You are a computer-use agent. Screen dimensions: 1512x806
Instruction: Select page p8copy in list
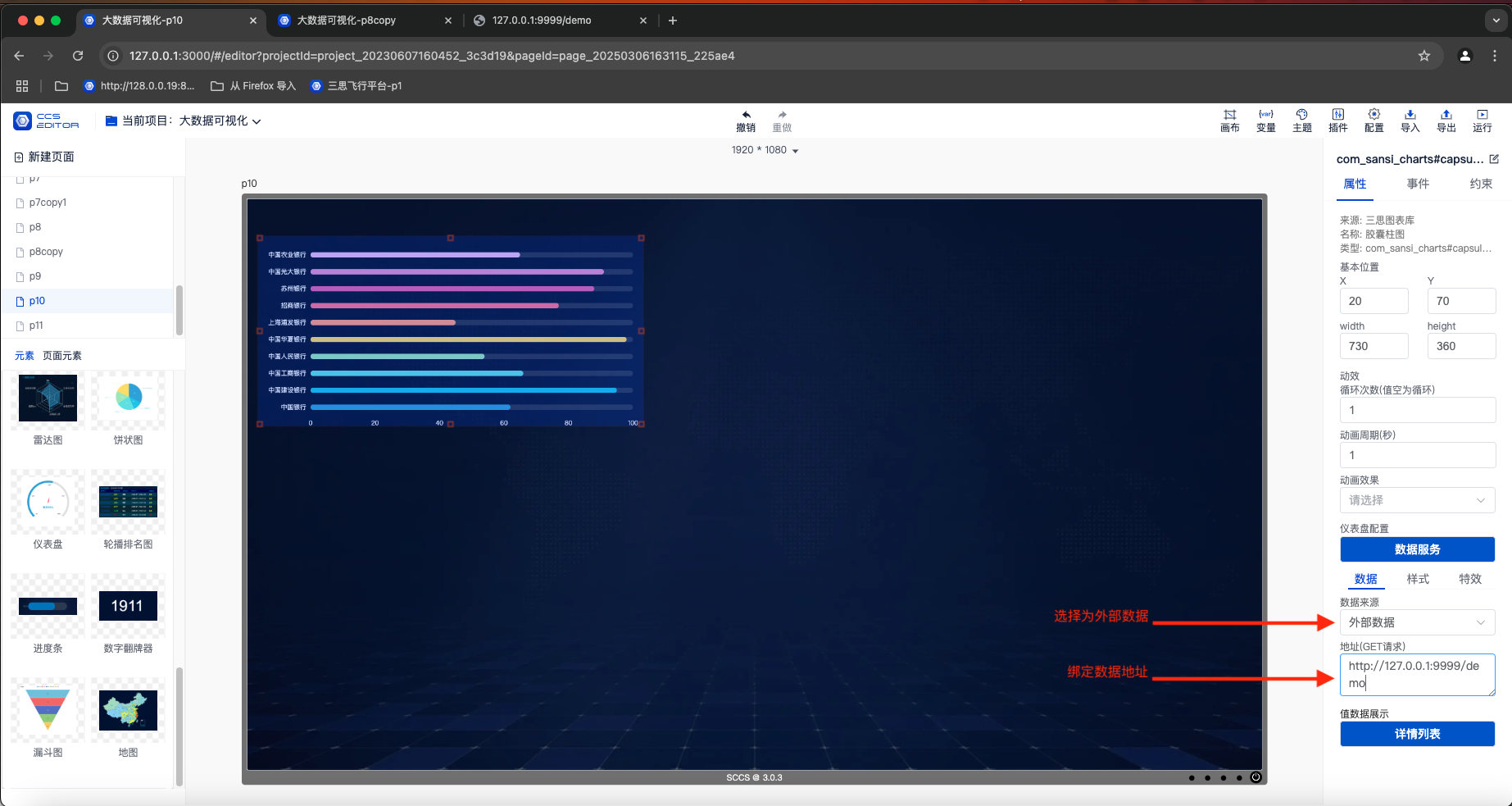click(88, 252)
